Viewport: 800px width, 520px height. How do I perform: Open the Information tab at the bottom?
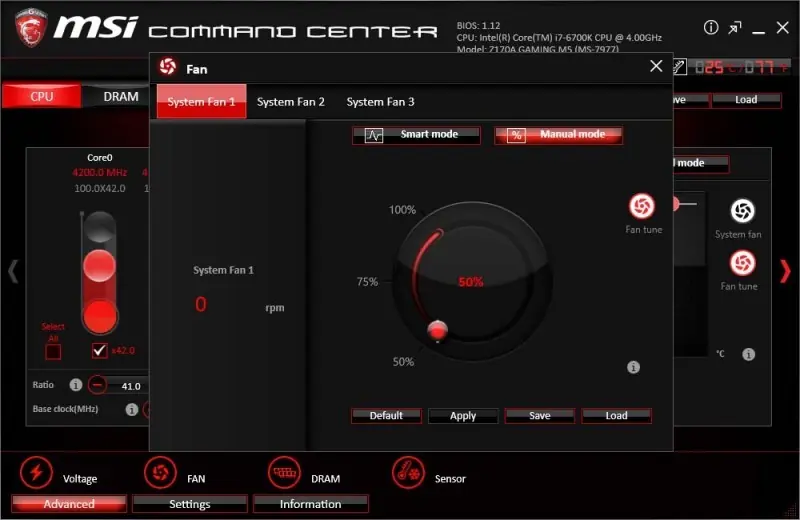click(x=310, y=504)
